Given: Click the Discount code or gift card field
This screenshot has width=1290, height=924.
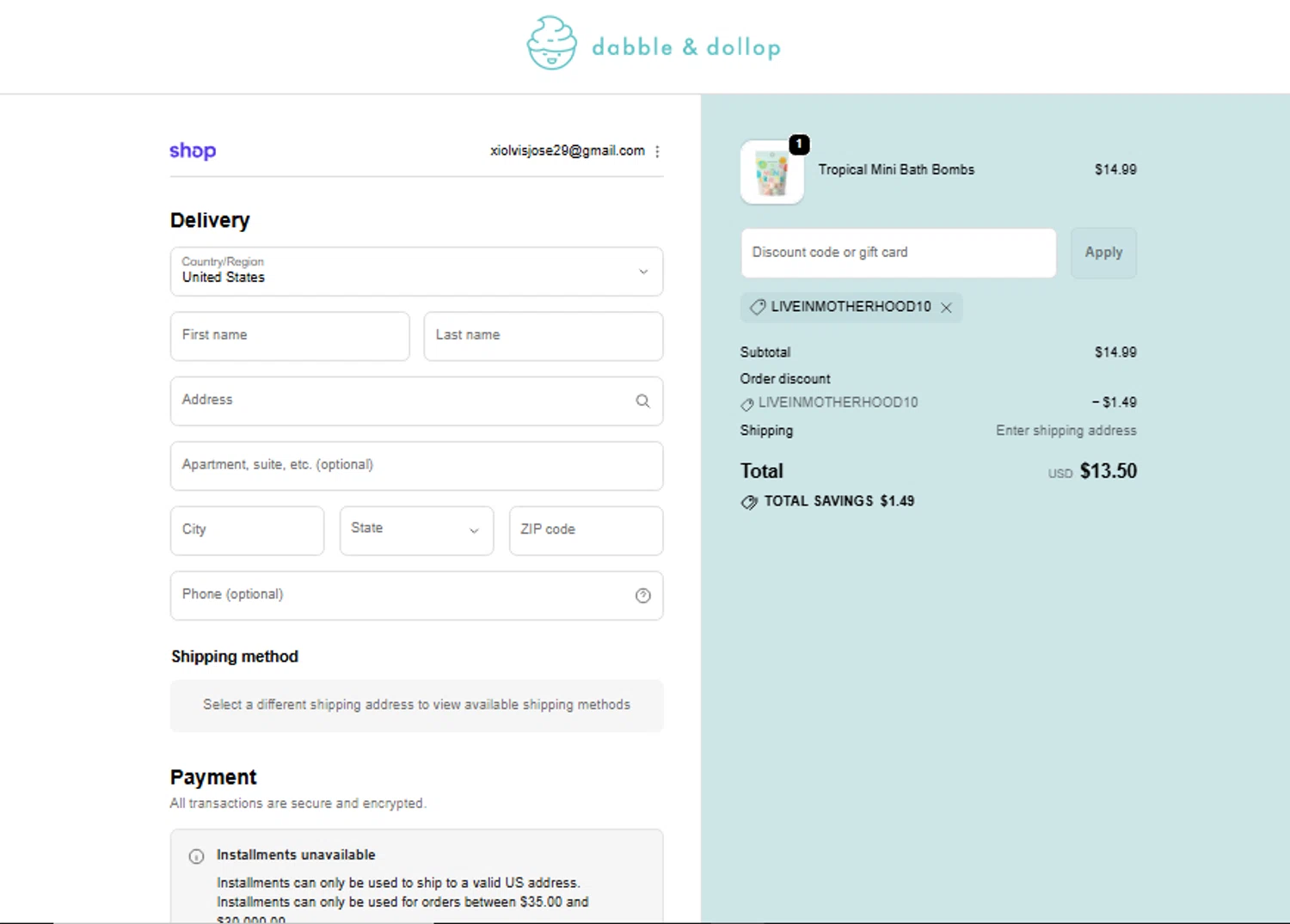Looking at the screenshot, I should click(x=899, y=253).
